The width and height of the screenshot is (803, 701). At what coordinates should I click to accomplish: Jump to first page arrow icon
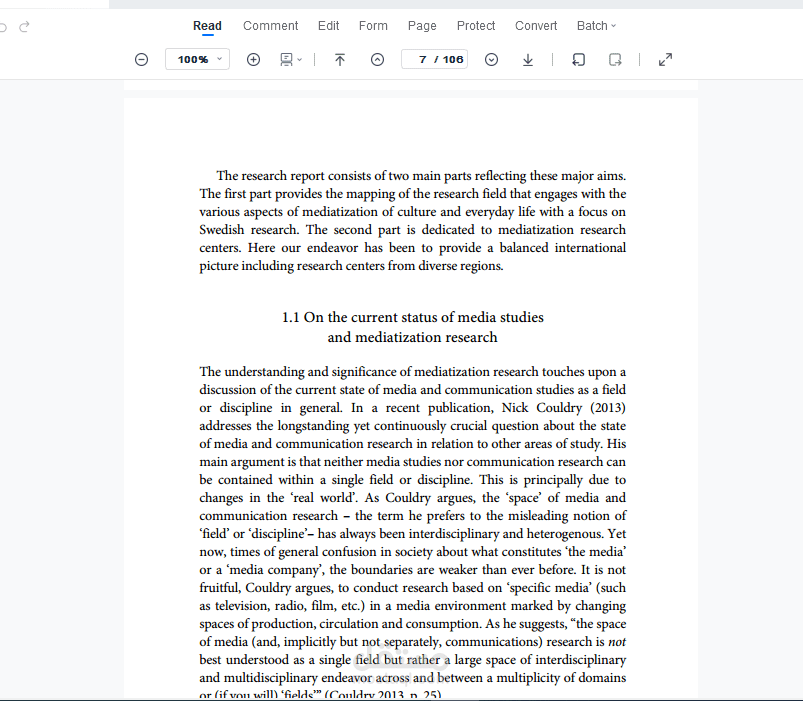click(340, 59)
